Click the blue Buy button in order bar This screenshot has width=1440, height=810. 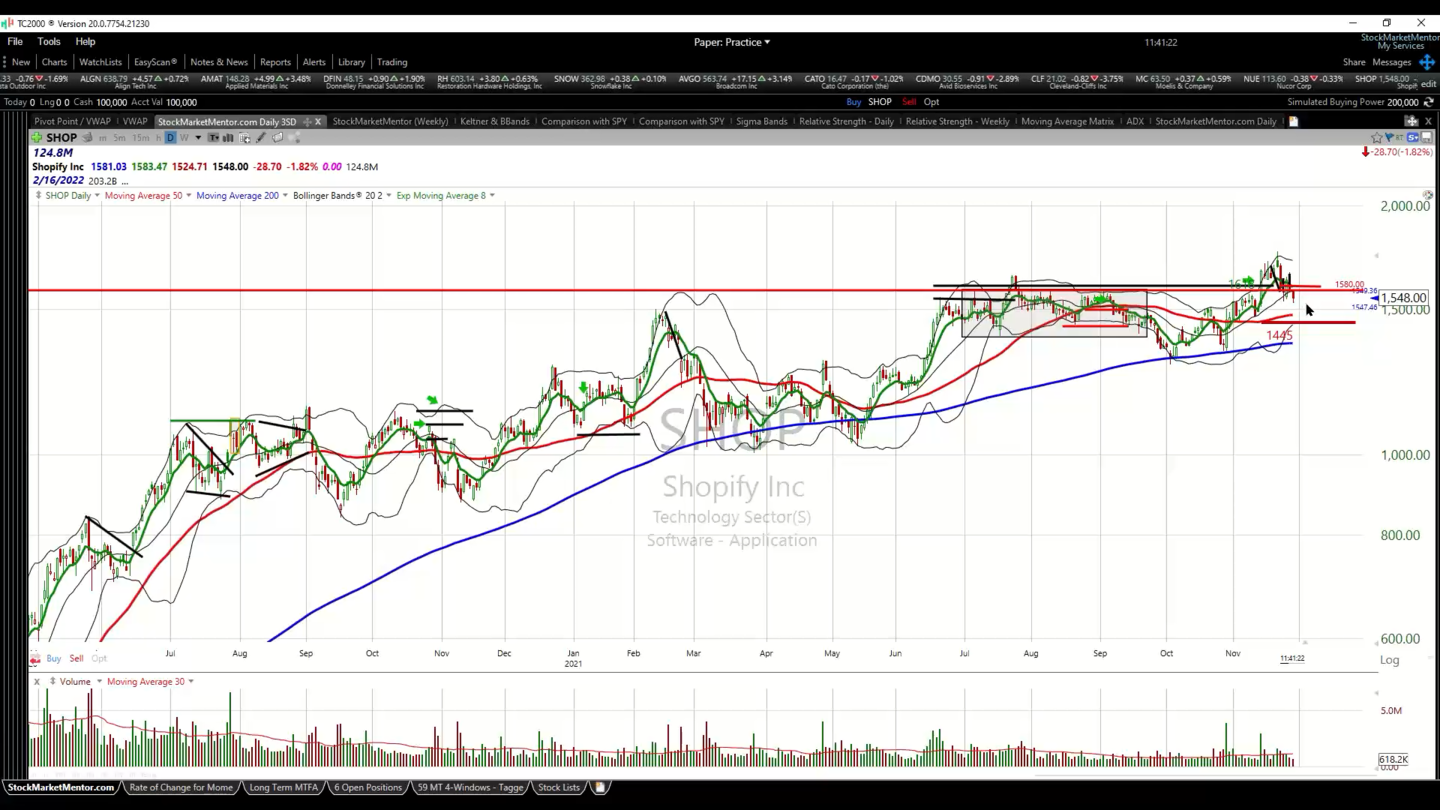(853, 102)
